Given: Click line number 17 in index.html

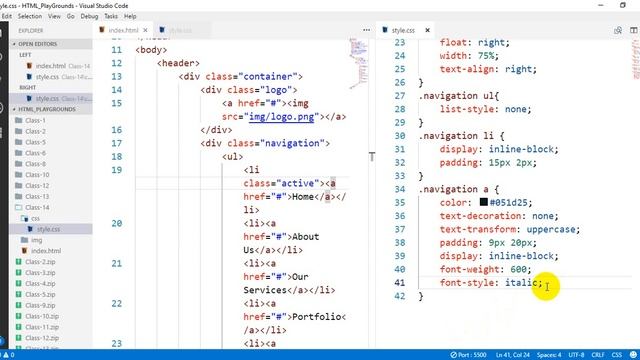Looking at the screenshot, I should [x=117, y=143].
